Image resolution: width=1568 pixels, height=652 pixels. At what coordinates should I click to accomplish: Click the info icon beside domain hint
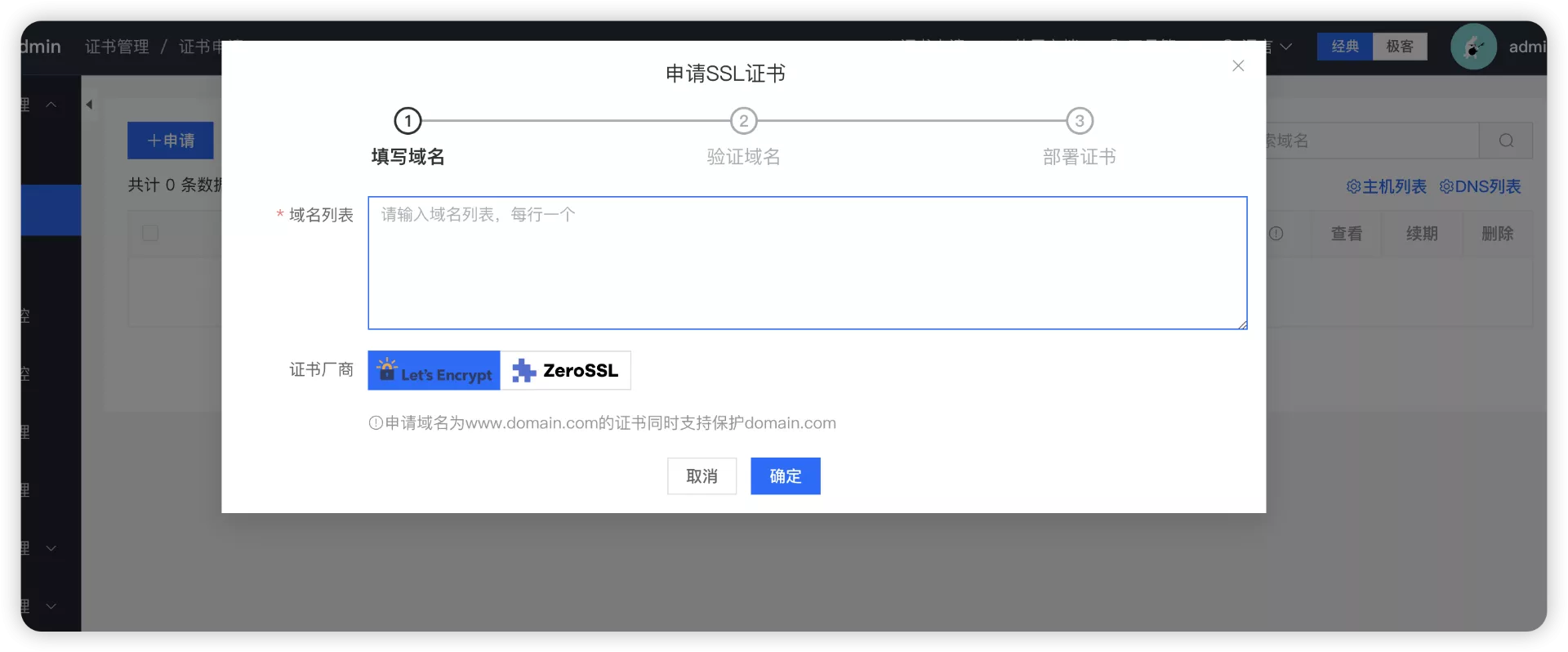click(x=376, y=422)
